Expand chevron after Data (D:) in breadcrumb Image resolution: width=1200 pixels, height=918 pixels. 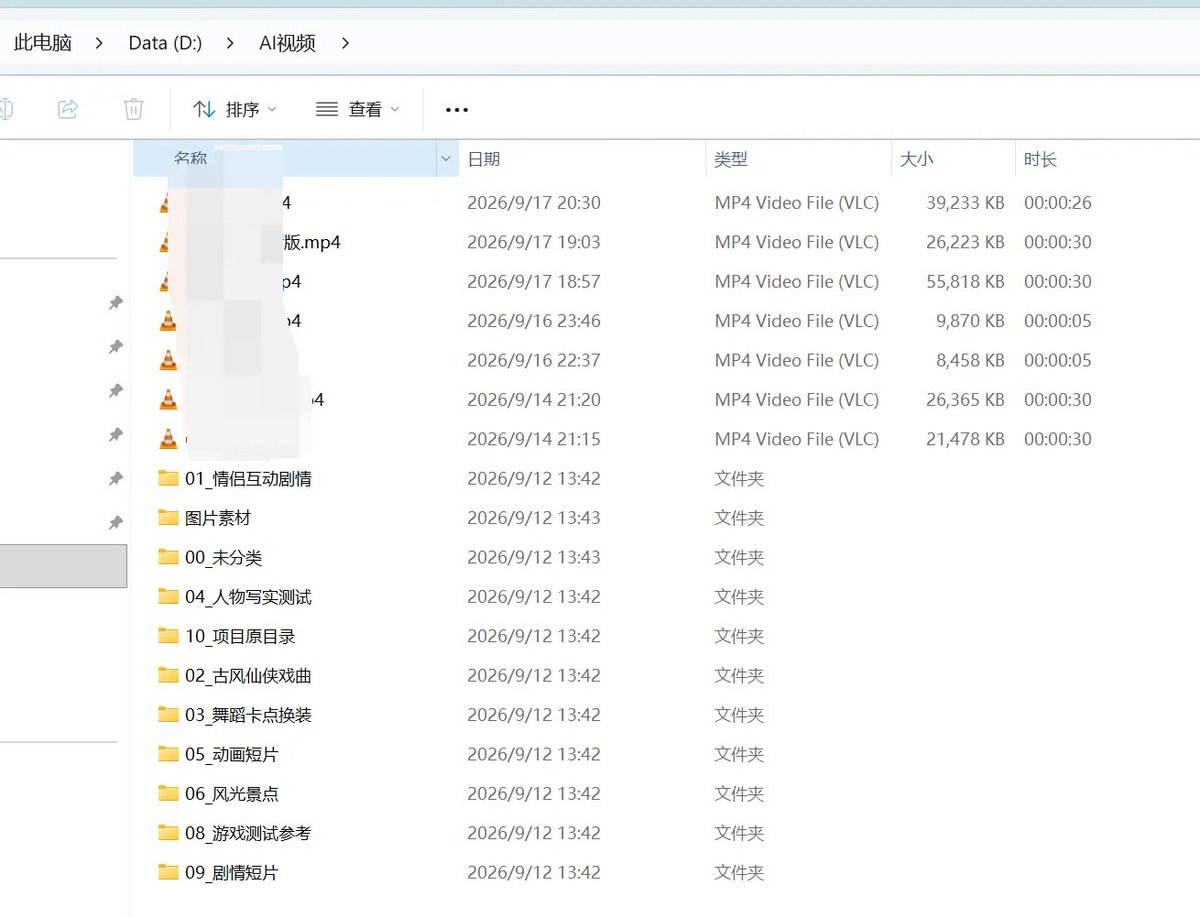coord(230,43)
